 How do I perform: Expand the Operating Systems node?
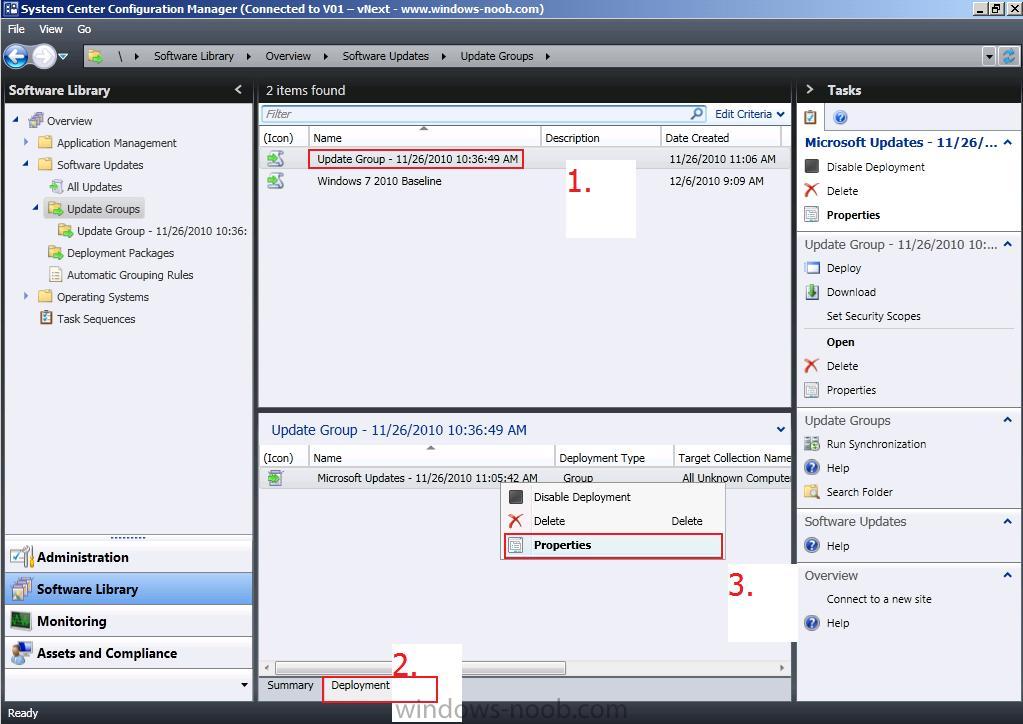(x=26, y=295)
